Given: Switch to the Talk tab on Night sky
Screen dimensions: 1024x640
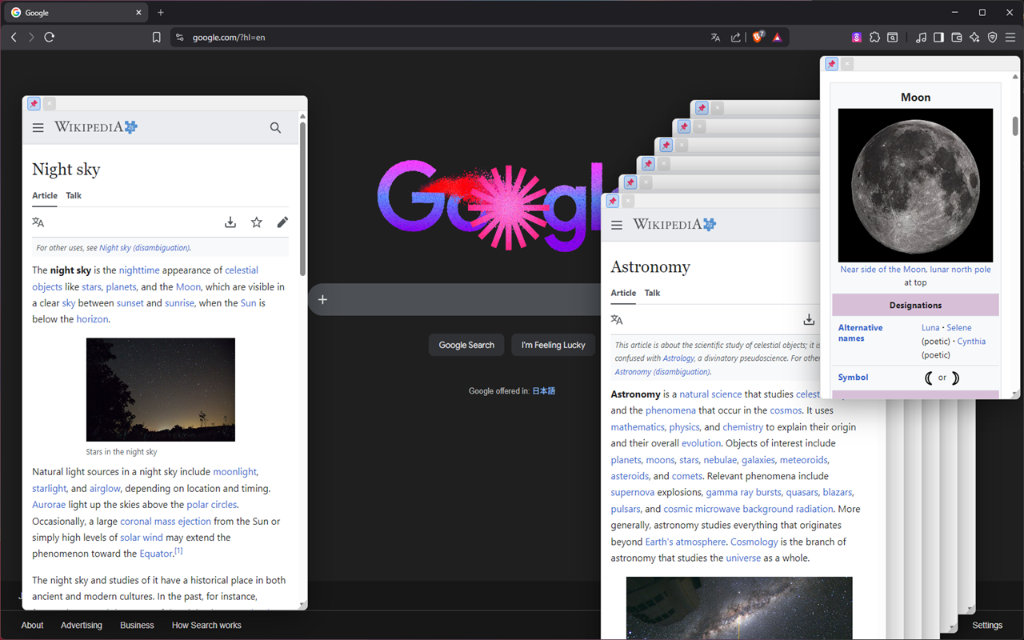Looking at the screenshot, I should click(x=72, y=196).
